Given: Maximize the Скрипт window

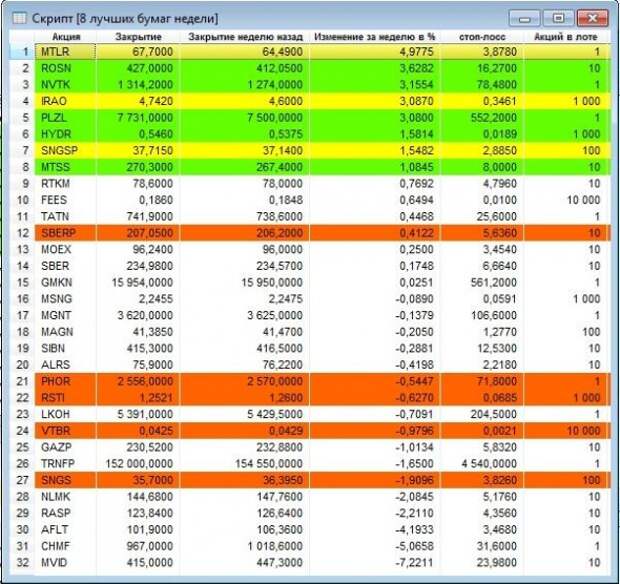Looking at the screenshot, I should click(x=558, y=18).
